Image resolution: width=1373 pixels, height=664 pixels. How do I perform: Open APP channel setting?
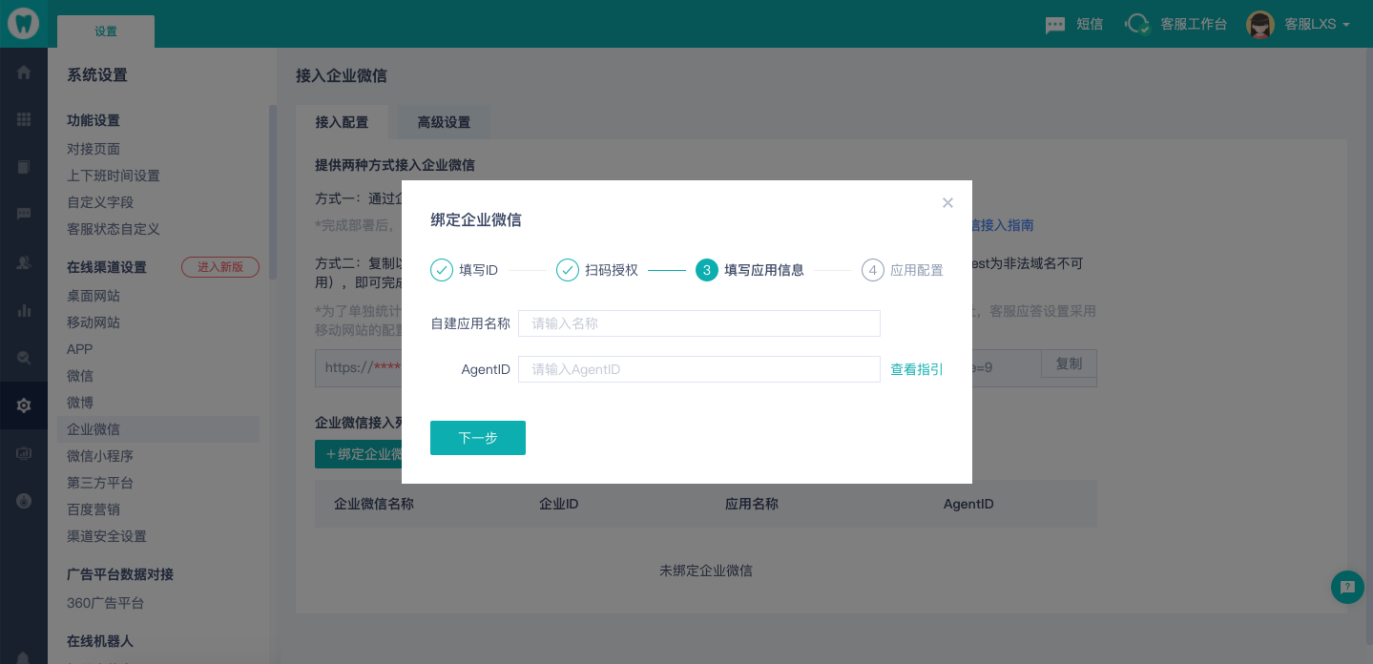(x=80, y=349)
